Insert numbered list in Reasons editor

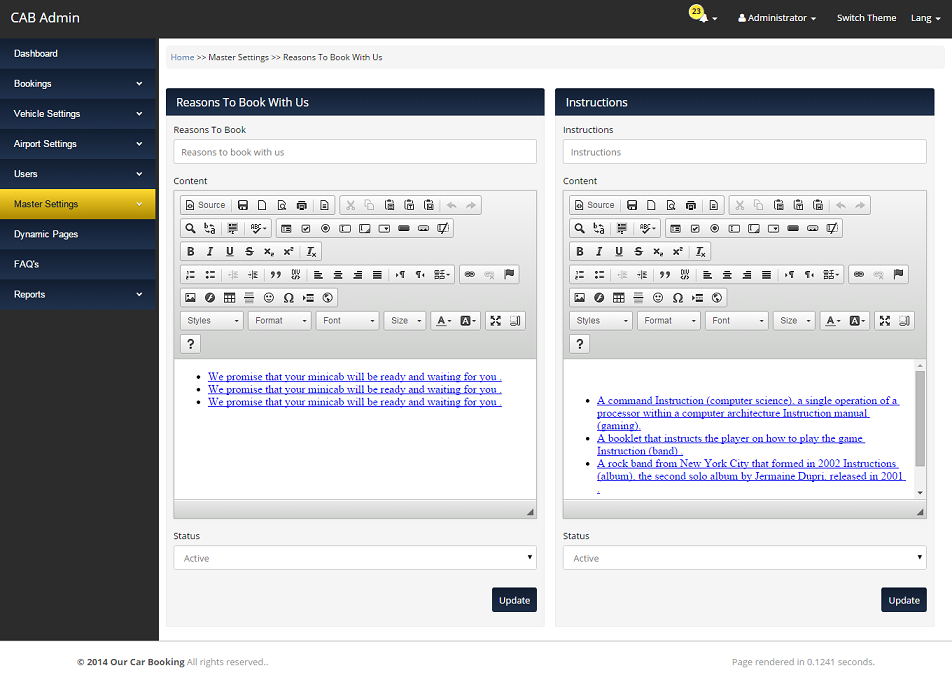pyautogui.click(x=191, y=274)
